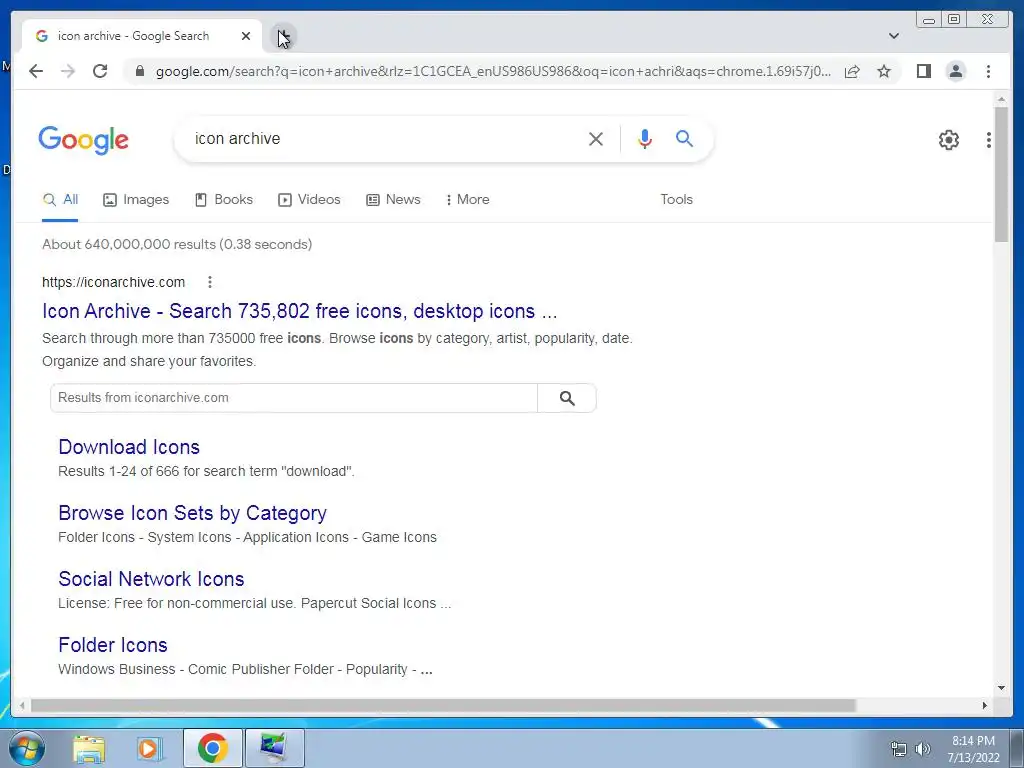Open search Tools options
This screenshot has height=768, width=1024.
[x=677, y=200]
